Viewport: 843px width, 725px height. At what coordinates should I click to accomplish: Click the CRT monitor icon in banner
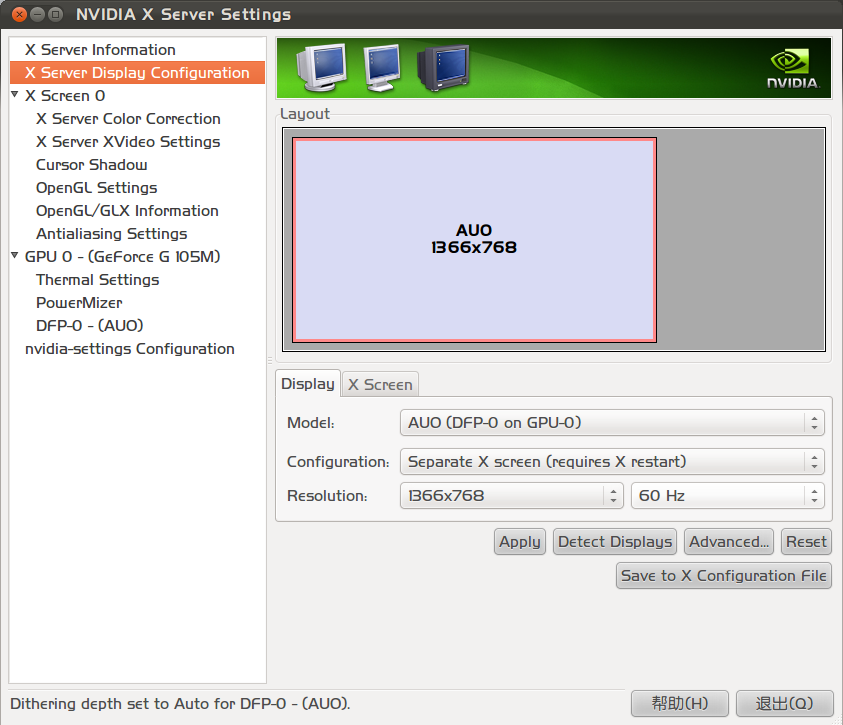322,67
